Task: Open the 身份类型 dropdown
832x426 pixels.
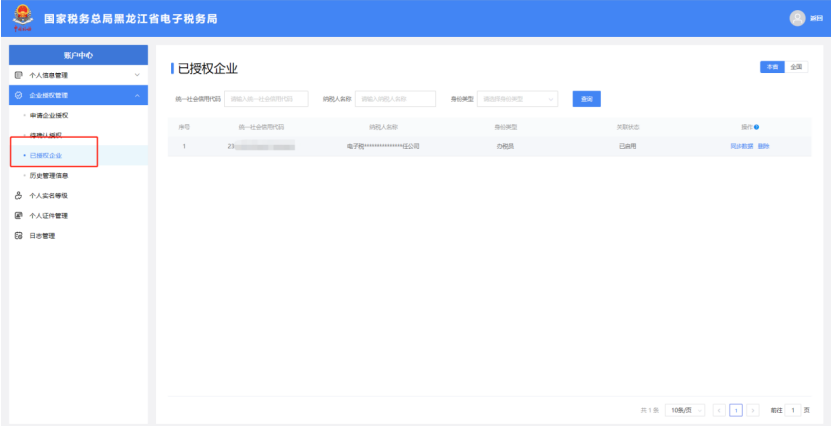Action: [x=517, y=99]
